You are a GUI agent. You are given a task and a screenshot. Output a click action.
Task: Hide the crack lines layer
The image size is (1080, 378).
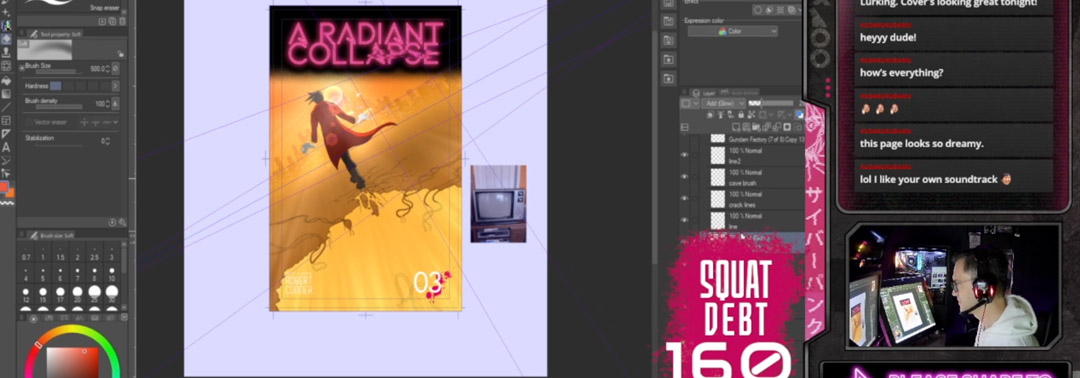click(684, 198)
